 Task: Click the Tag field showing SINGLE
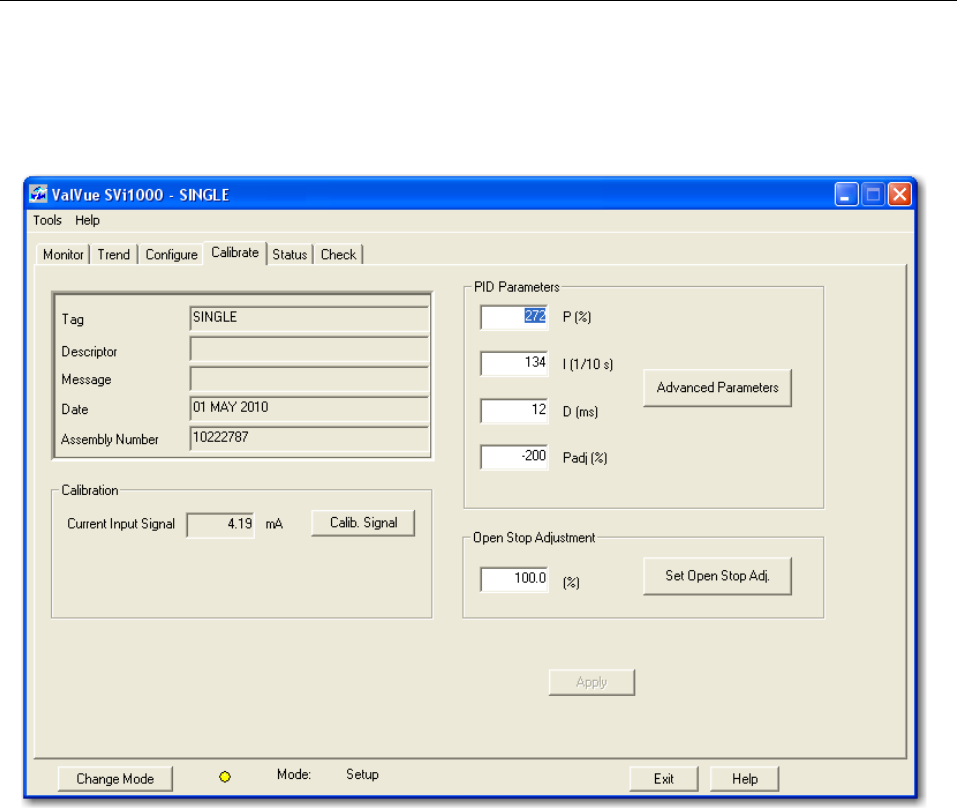click(309, 319)
